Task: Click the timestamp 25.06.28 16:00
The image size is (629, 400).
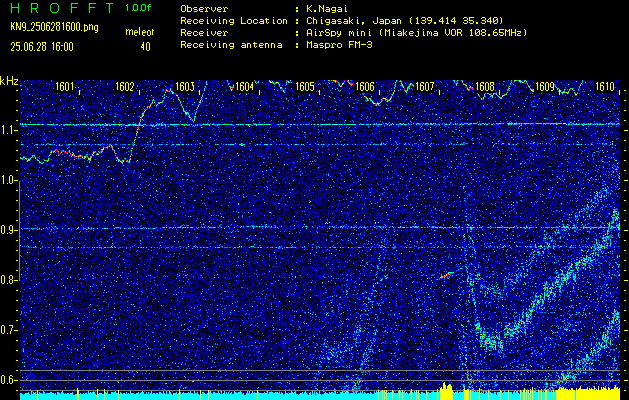Action: click(x=42, y=47)
